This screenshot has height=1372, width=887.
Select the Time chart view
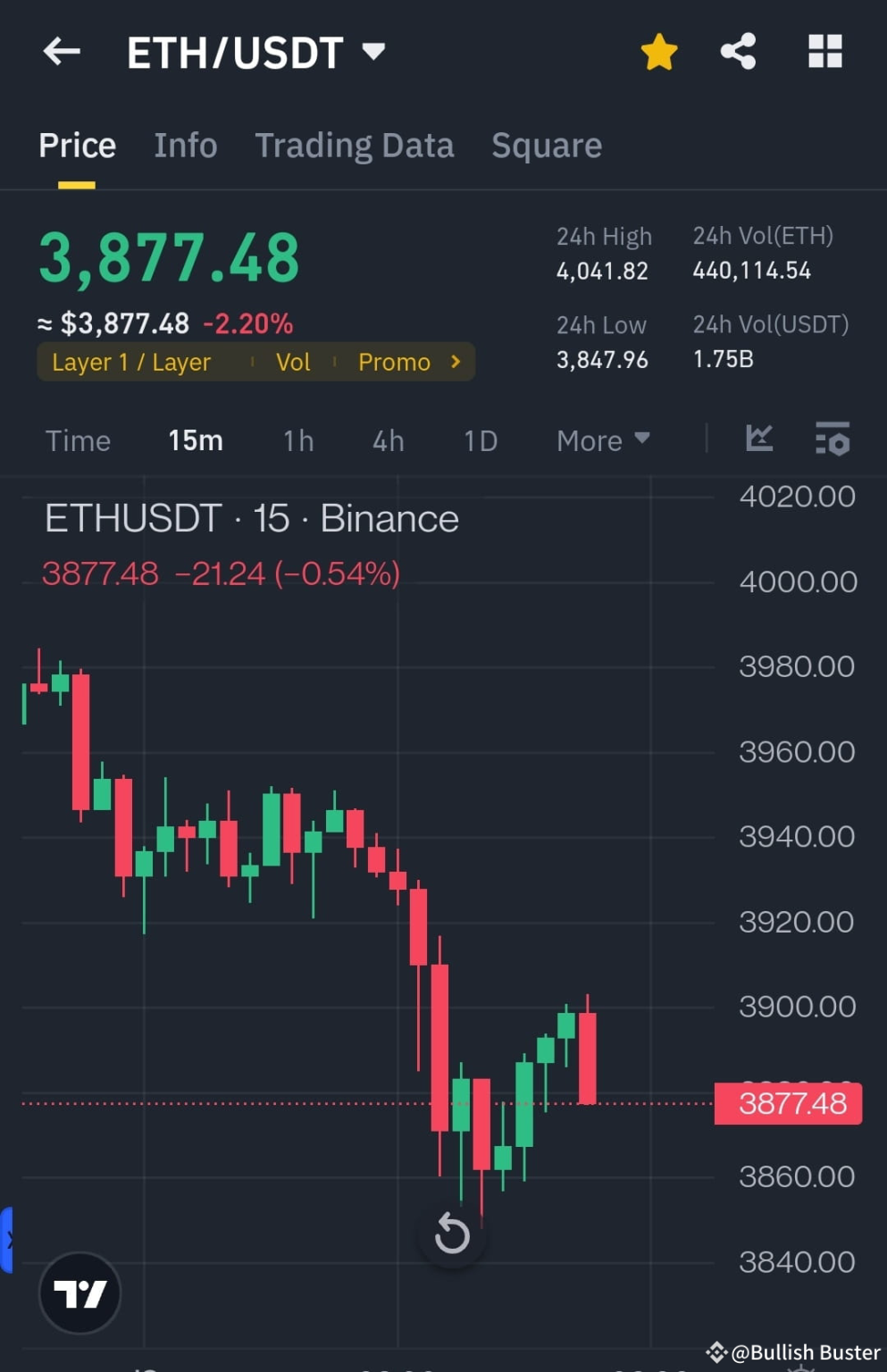[x=78, y=440]
